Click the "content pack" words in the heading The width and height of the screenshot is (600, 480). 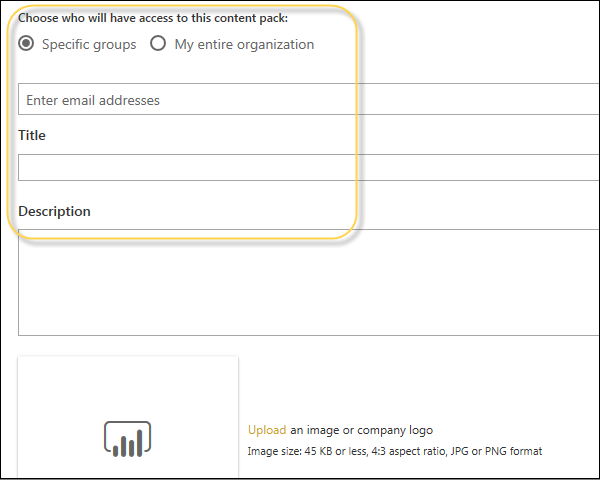click(x=246, y=17)
